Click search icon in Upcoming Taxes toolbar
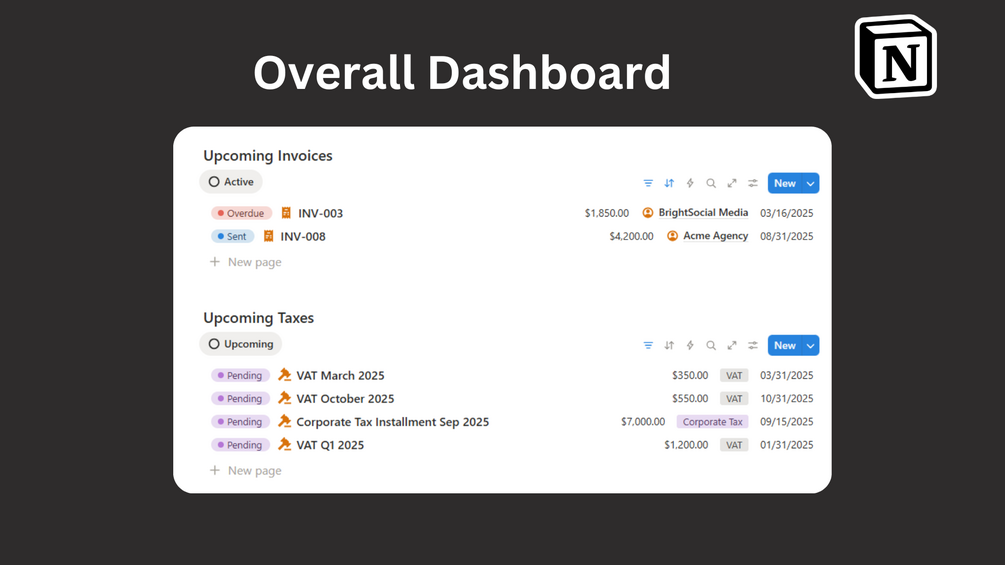Image resolution: width=1005 pixels, height=565 pixels. tap(711, 345)
